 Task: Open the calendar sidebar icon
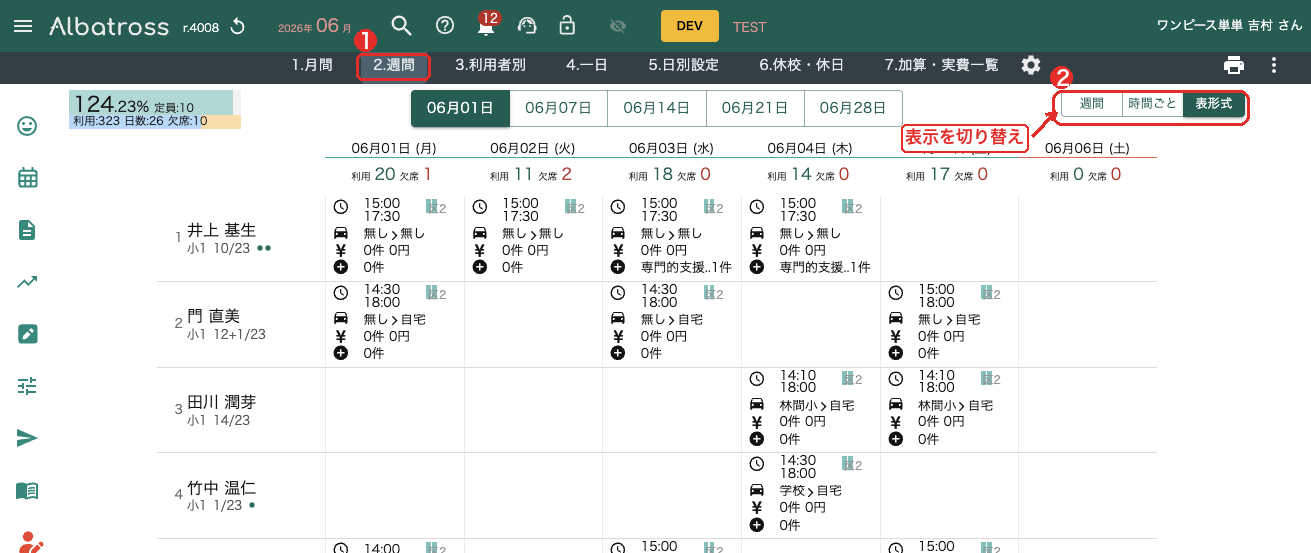[27, 178]
